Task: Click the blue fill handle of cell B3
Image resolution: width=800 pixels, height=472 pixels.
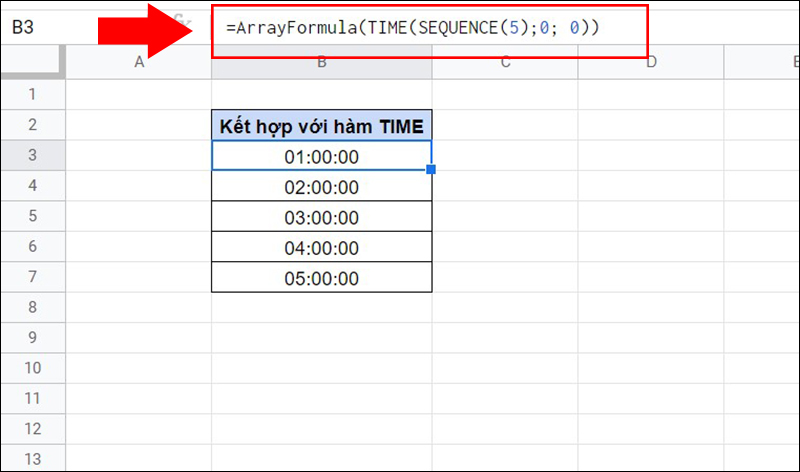Action: pyautogui.click(x=431, y=169)
